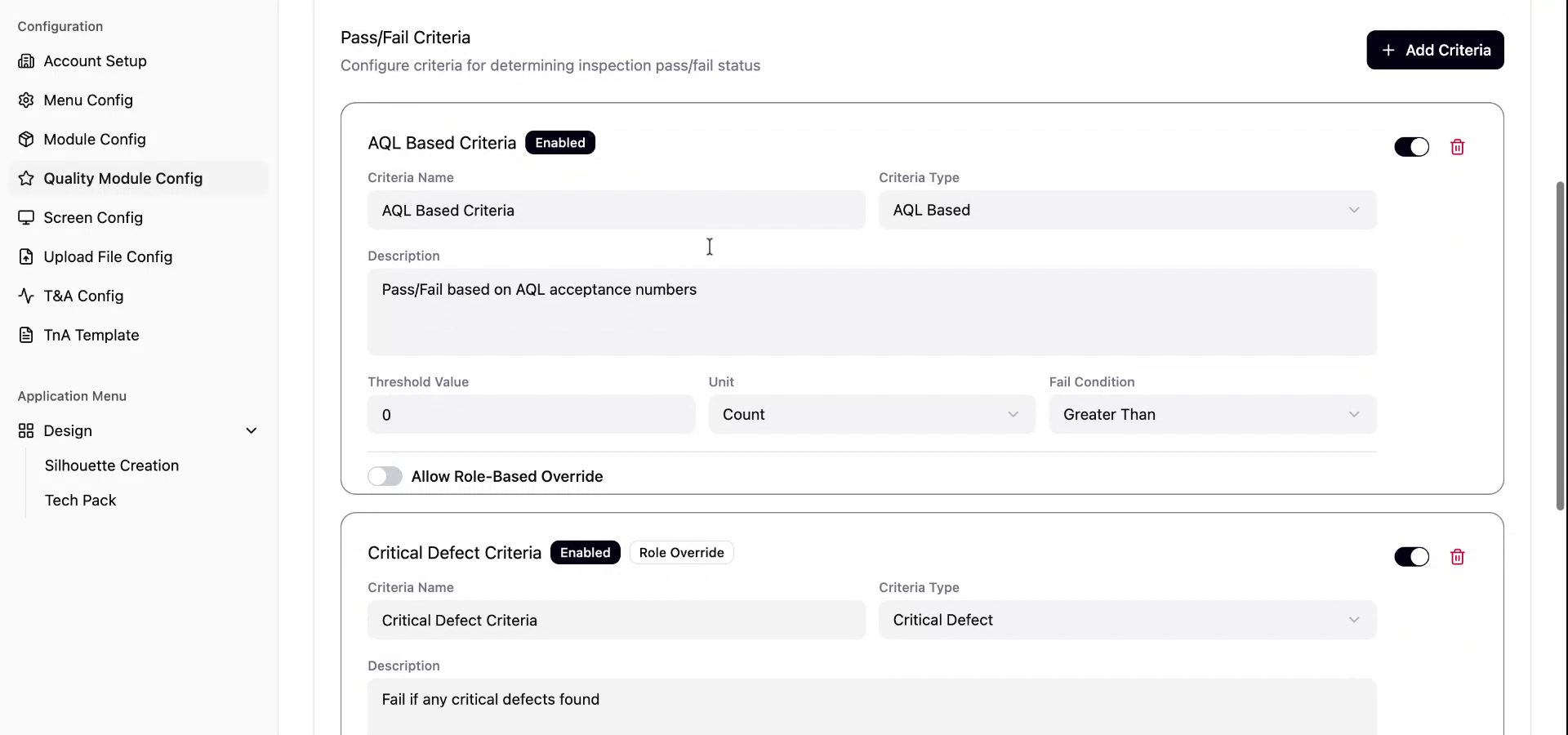Click the Menu Config gear icon
This screenshot has width=1568, height=735.
coord(26,100)
